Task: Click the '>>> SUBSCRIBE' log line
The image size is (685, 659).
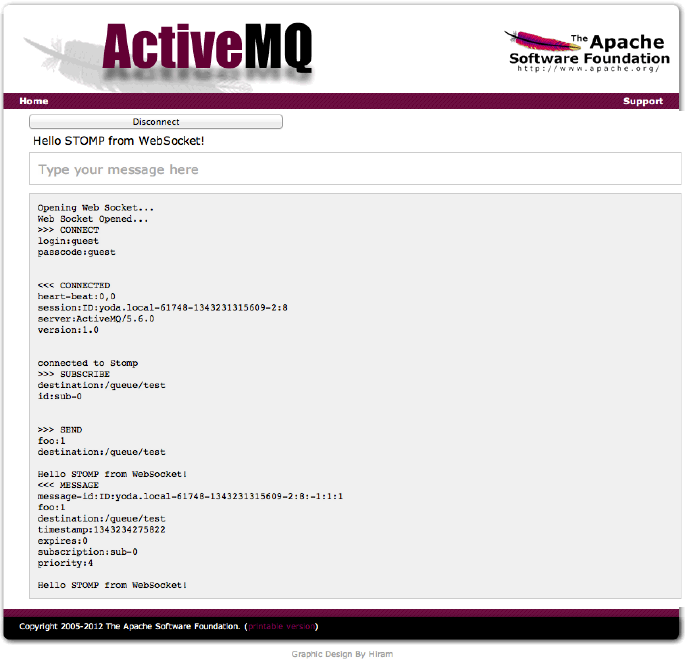Action: tap(73, 374)
